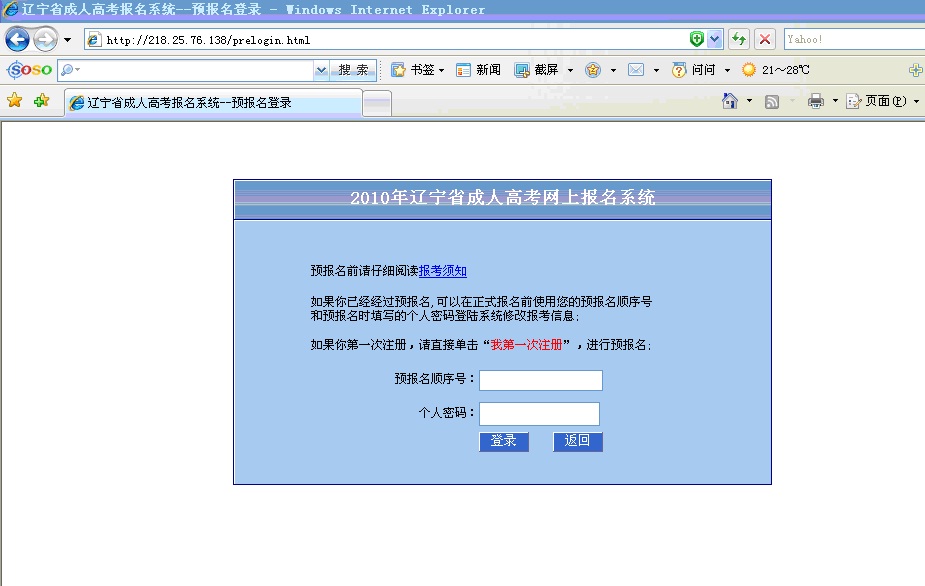
Task: Click the Refresh page icon
Action: tap(739, 40)
